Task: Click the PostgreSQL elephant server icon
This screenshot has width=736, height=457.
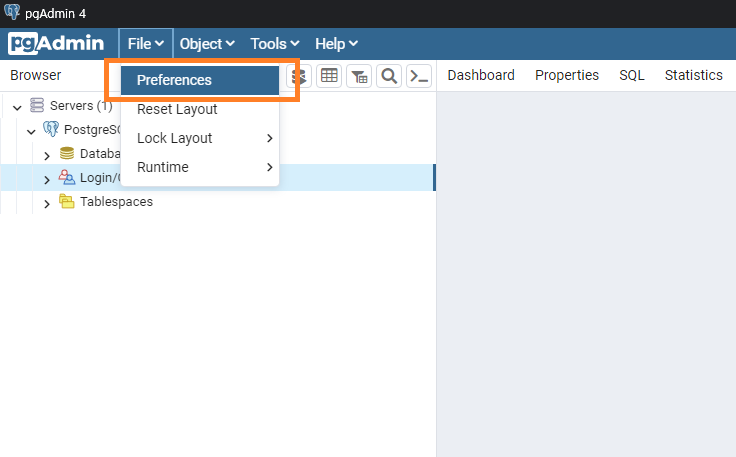Action: tap(51, 129)
